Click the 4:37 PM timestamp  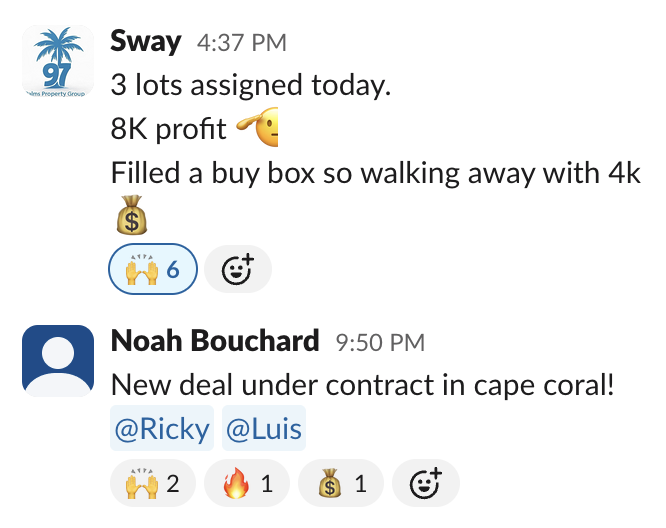pyautogui.click(x=242, y=43)
